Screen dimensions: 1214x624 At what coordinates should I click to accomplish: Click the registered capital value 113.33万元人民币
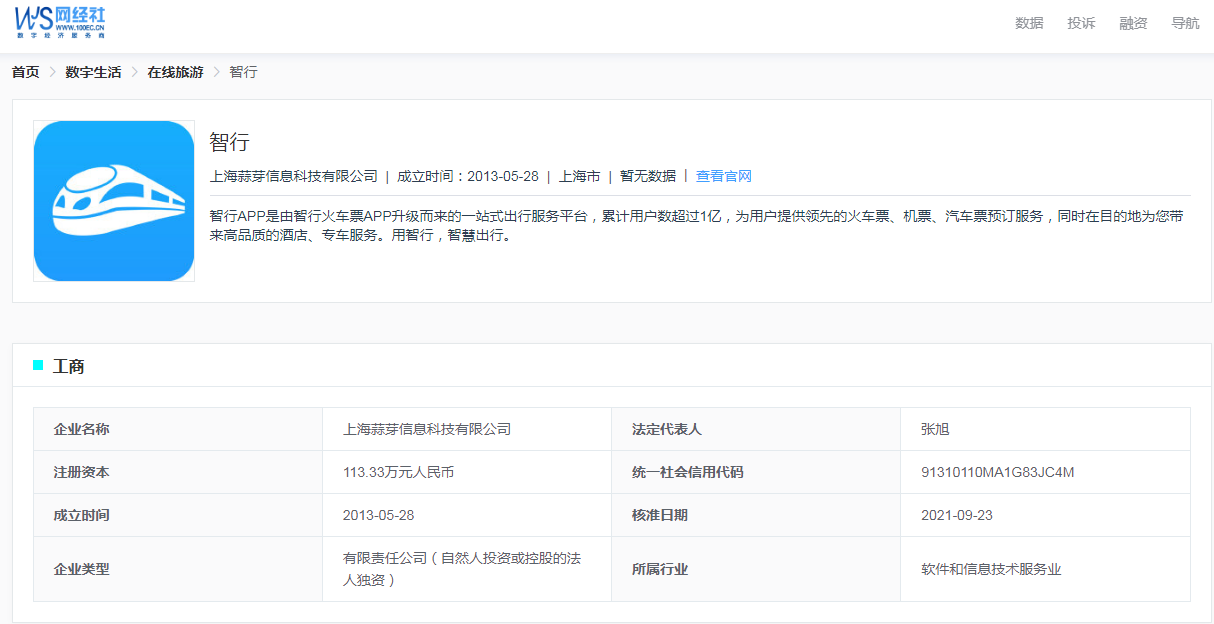pos(398,472)
